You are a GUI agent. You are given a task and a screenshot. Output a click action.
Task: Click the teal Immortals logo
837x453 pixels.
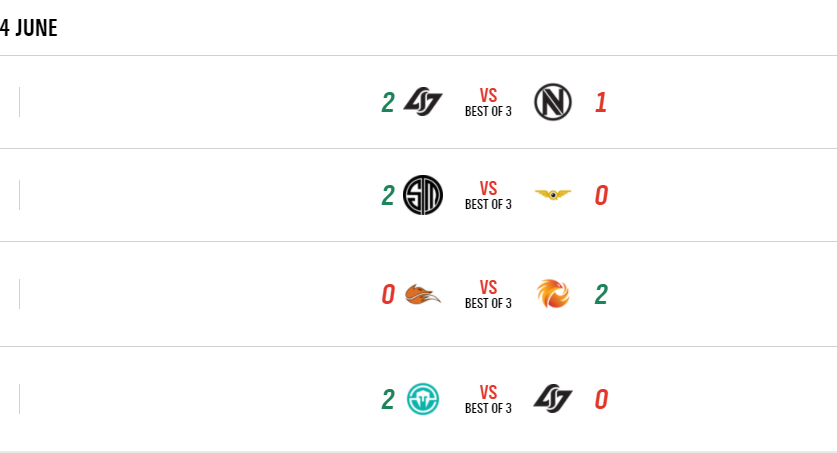[x=423, y=400]
